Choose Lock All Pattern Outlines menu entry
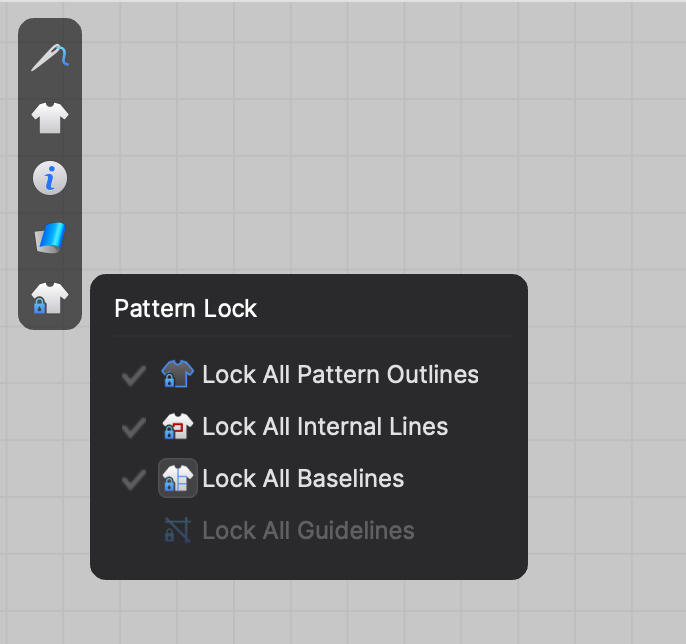This screenshot has width=686, height=644. coord(309,374)
